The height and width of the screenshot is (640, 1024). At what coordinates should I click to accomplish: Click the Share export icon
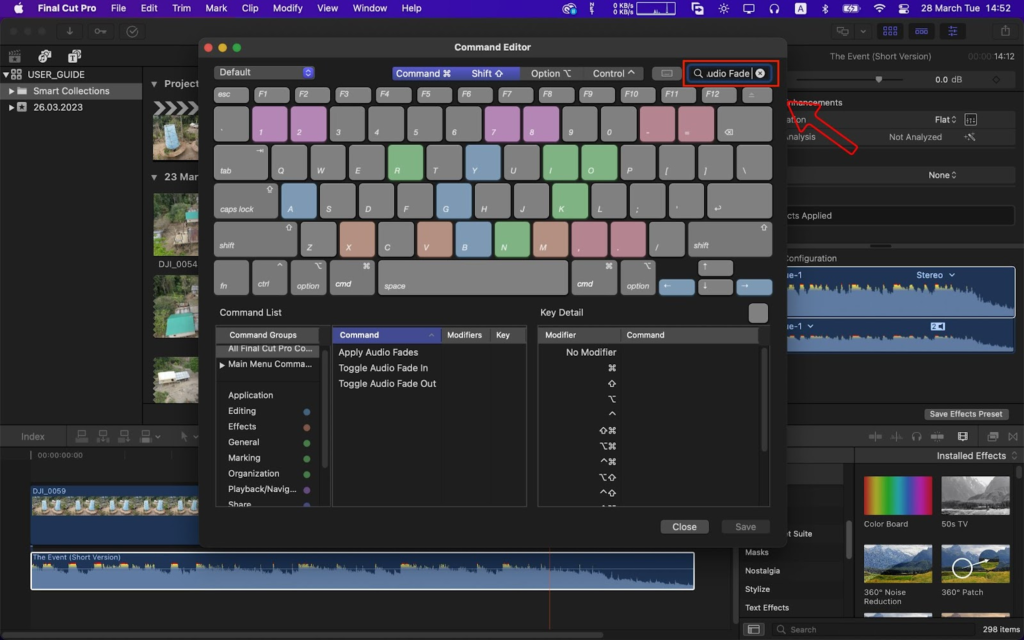coord(1005,31)
